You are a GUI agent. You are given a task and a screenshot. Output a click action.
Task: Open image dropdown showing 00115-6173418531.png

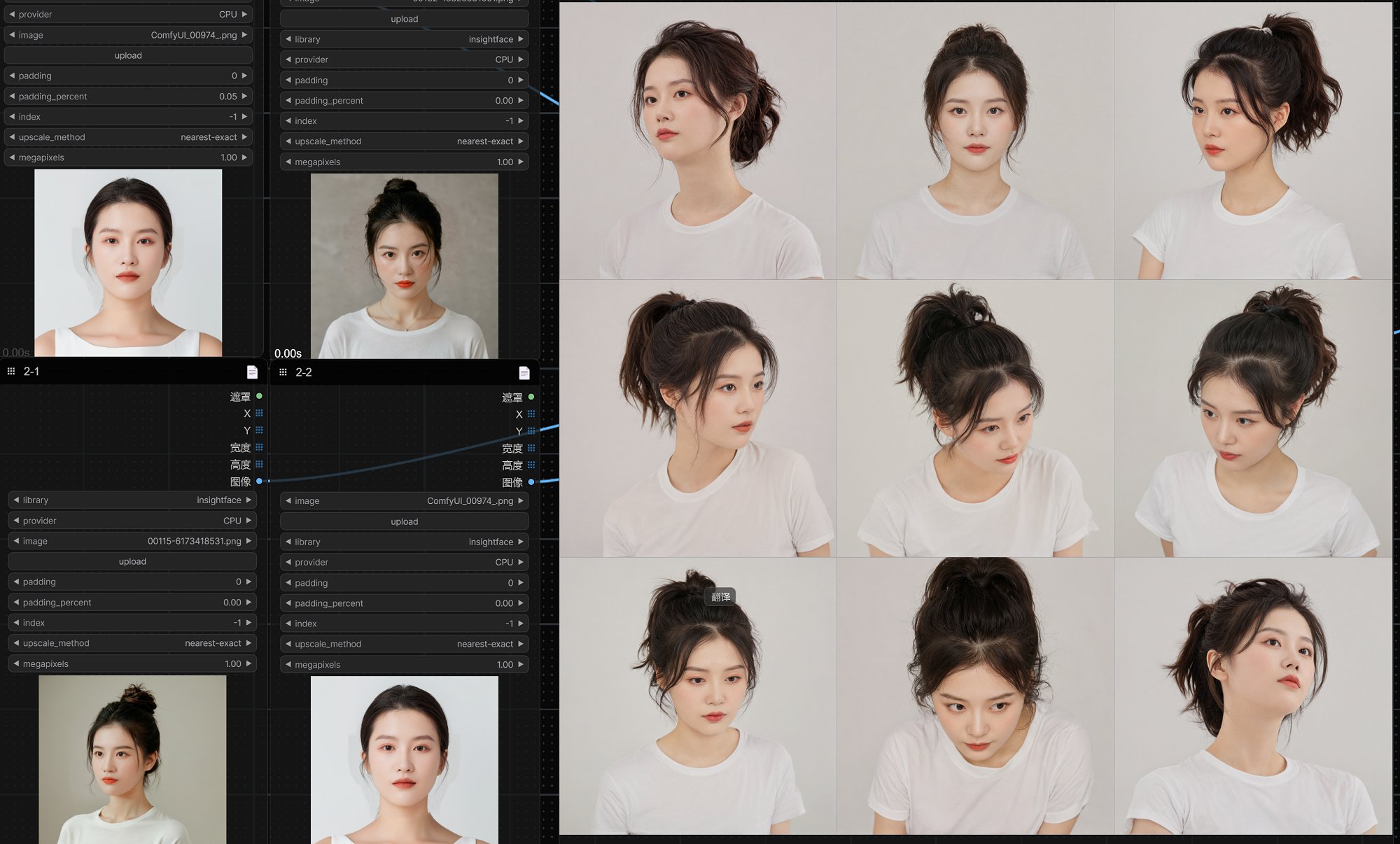pos(132,541)
